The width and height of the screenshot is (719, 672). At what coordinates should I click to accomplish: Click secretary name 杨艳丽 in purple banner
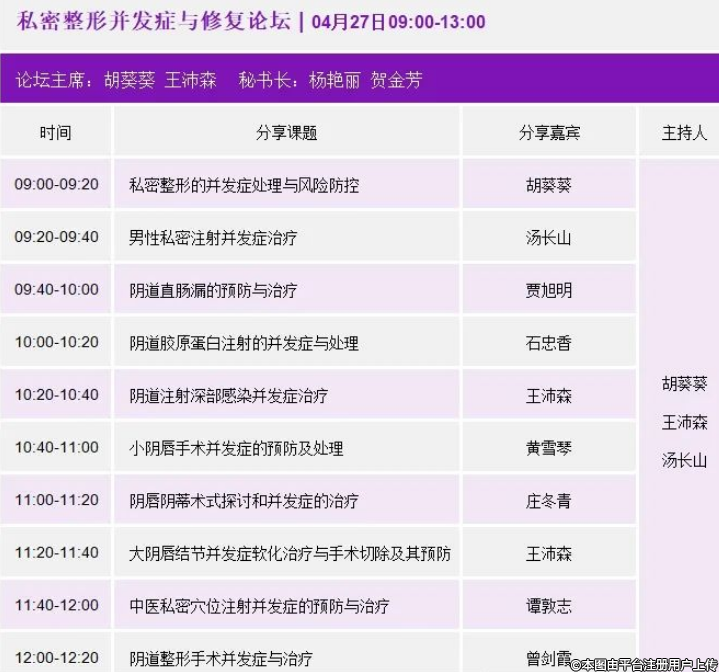(334, 80)
